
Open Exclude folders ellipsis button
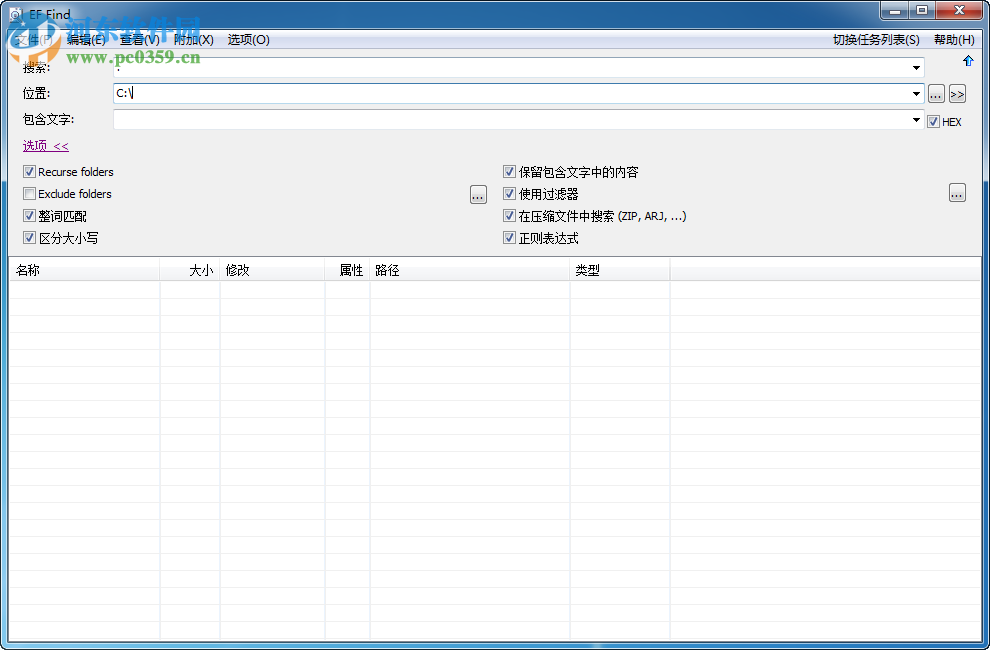[478, 195]
